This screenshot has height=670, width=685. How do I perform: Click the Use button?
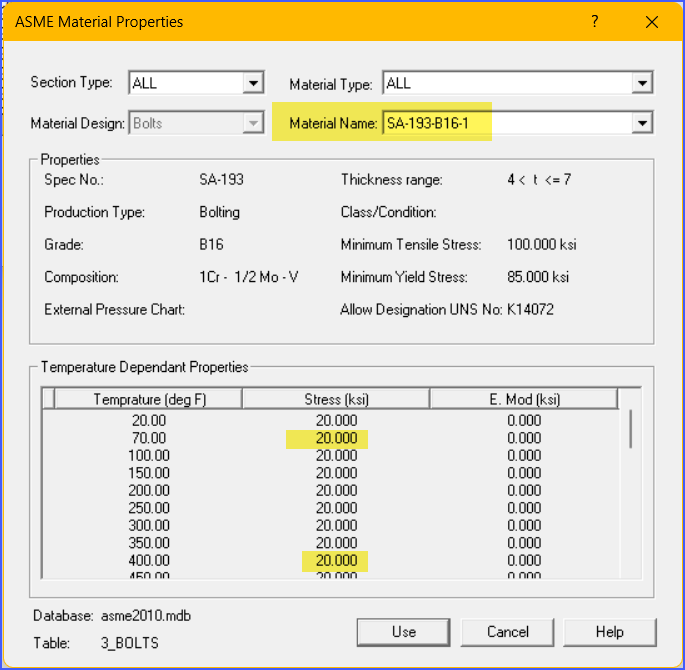[404, 632]
